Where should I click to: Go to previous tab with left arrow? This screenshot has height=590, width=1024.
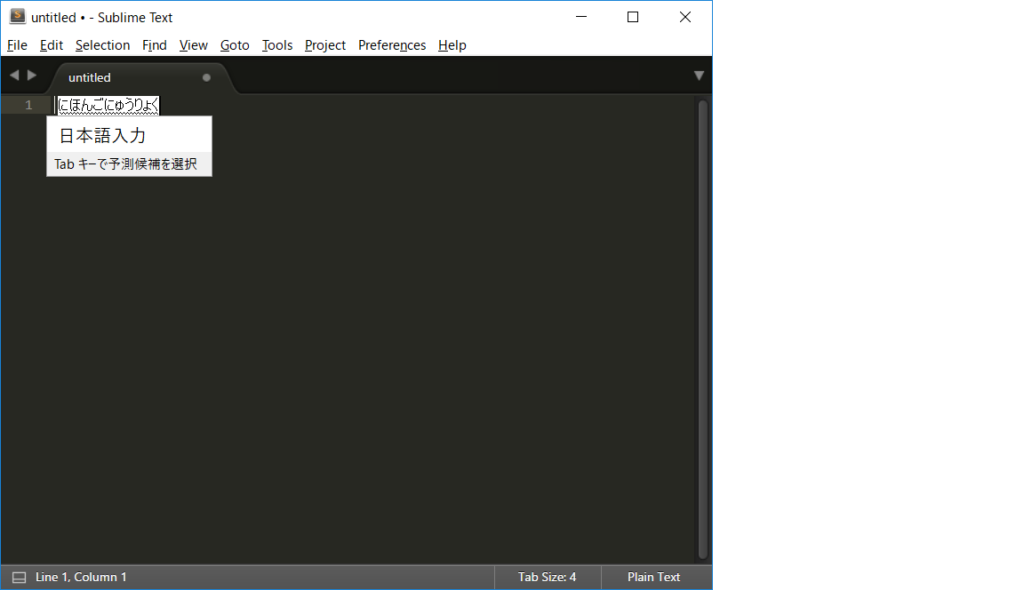pyautogui.click(x=14, y=75)
